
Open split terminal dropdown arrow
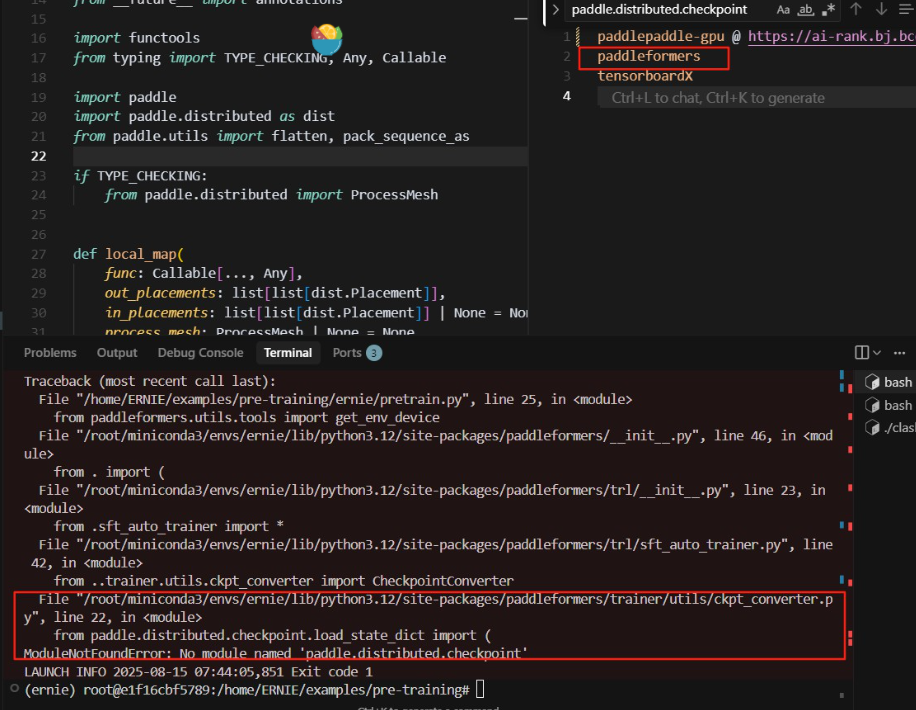[877, 353]
